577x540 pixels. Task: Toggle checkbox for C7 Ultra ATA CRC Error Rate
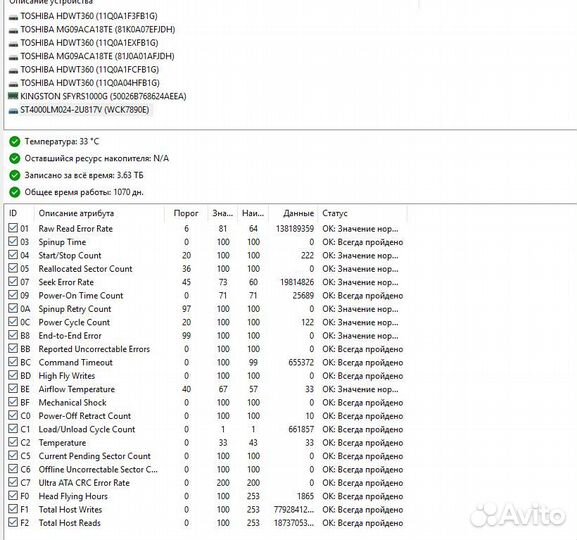click(13, 482)
